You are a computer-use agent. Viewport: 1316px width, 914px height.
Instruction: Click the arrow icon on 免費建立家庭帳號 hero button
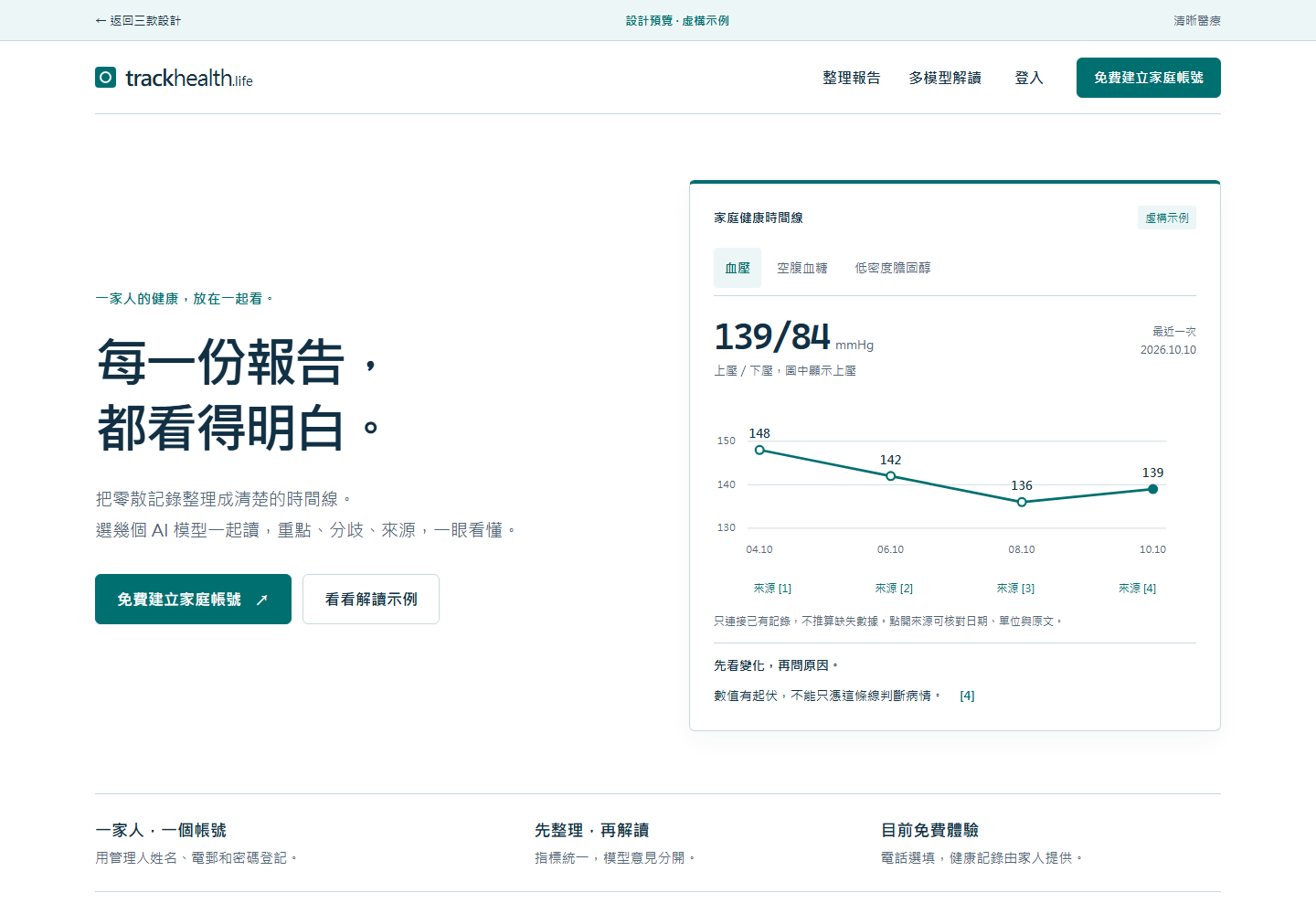[262, 600]
